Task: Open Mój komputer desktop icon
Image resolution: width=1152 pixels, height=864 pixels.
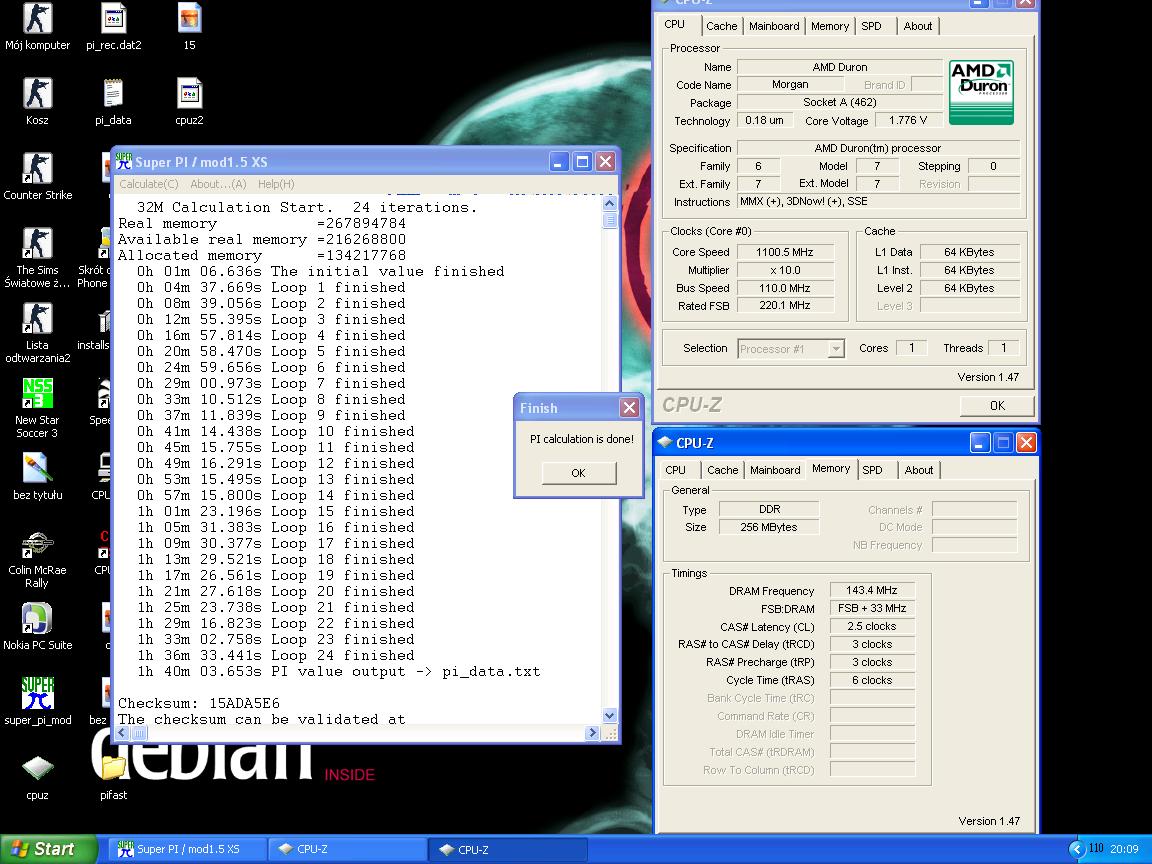Action: 37,26
